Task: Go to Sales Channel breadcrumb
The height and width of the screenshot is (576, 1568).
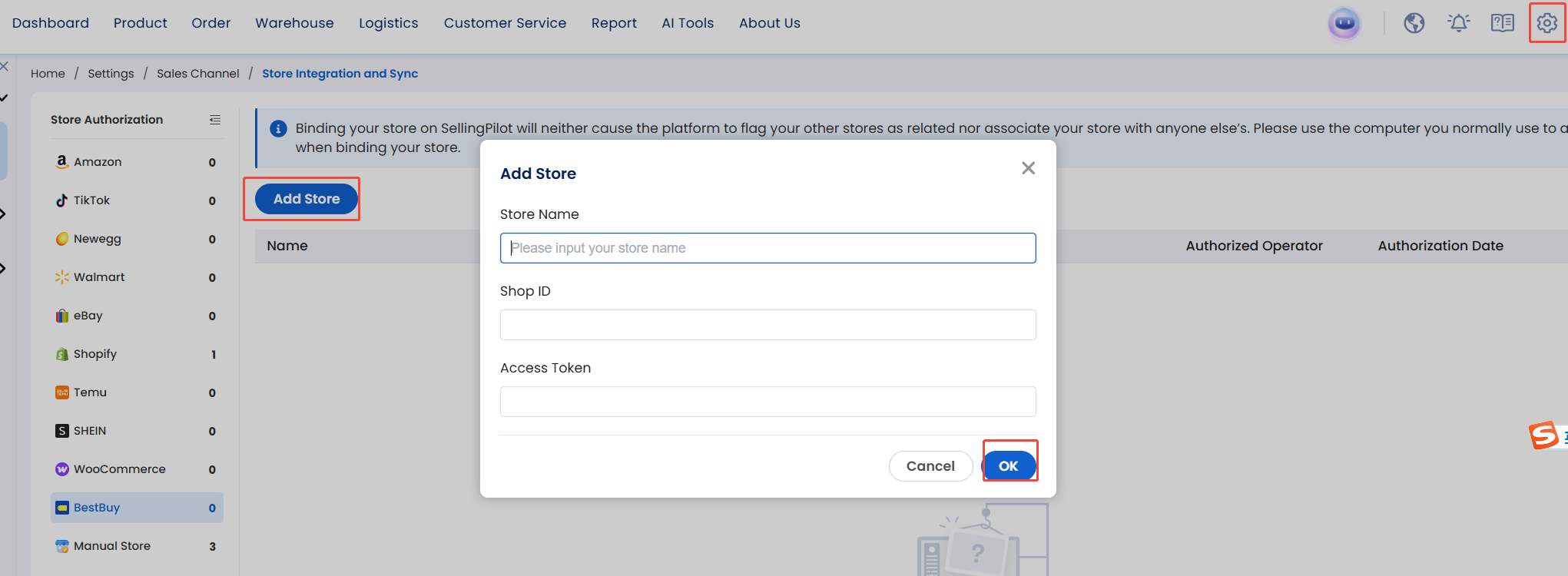Action: coord(197,74)
